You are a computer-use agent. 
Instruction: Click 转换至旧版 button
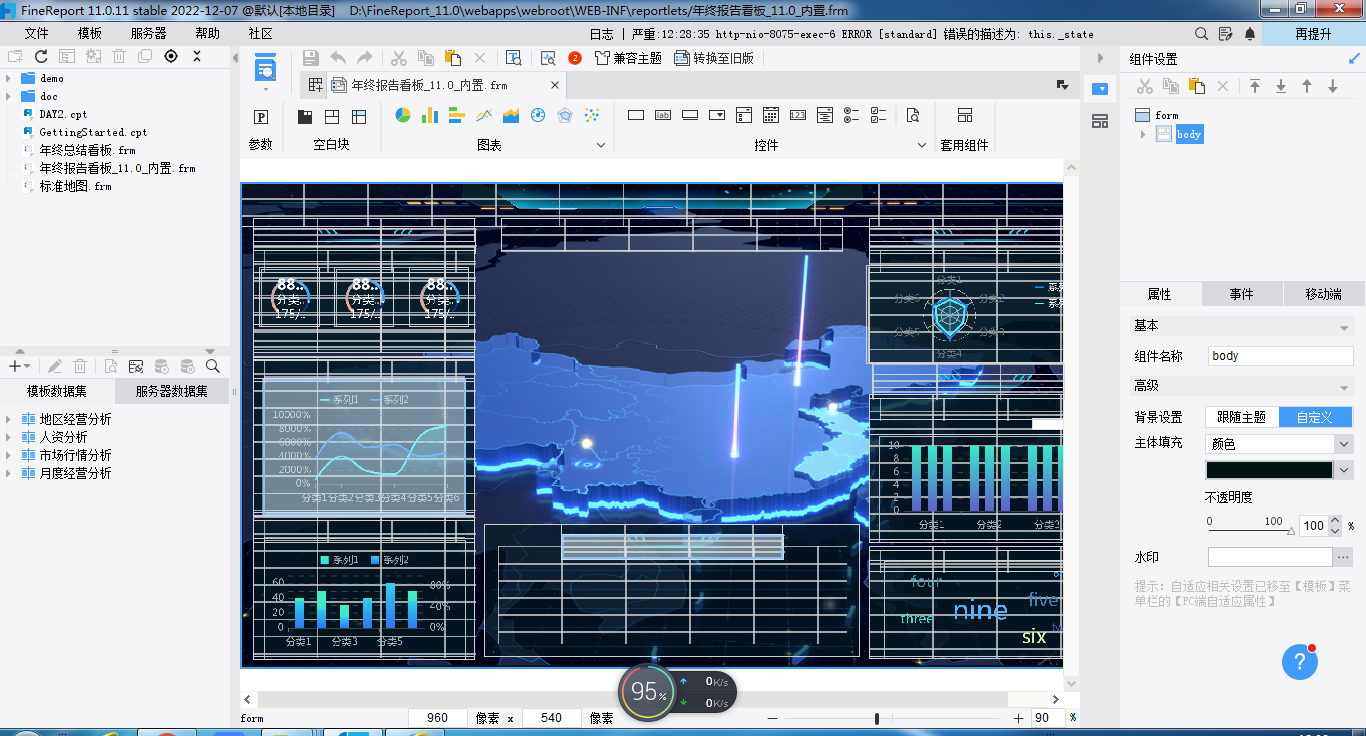point(714,58)
